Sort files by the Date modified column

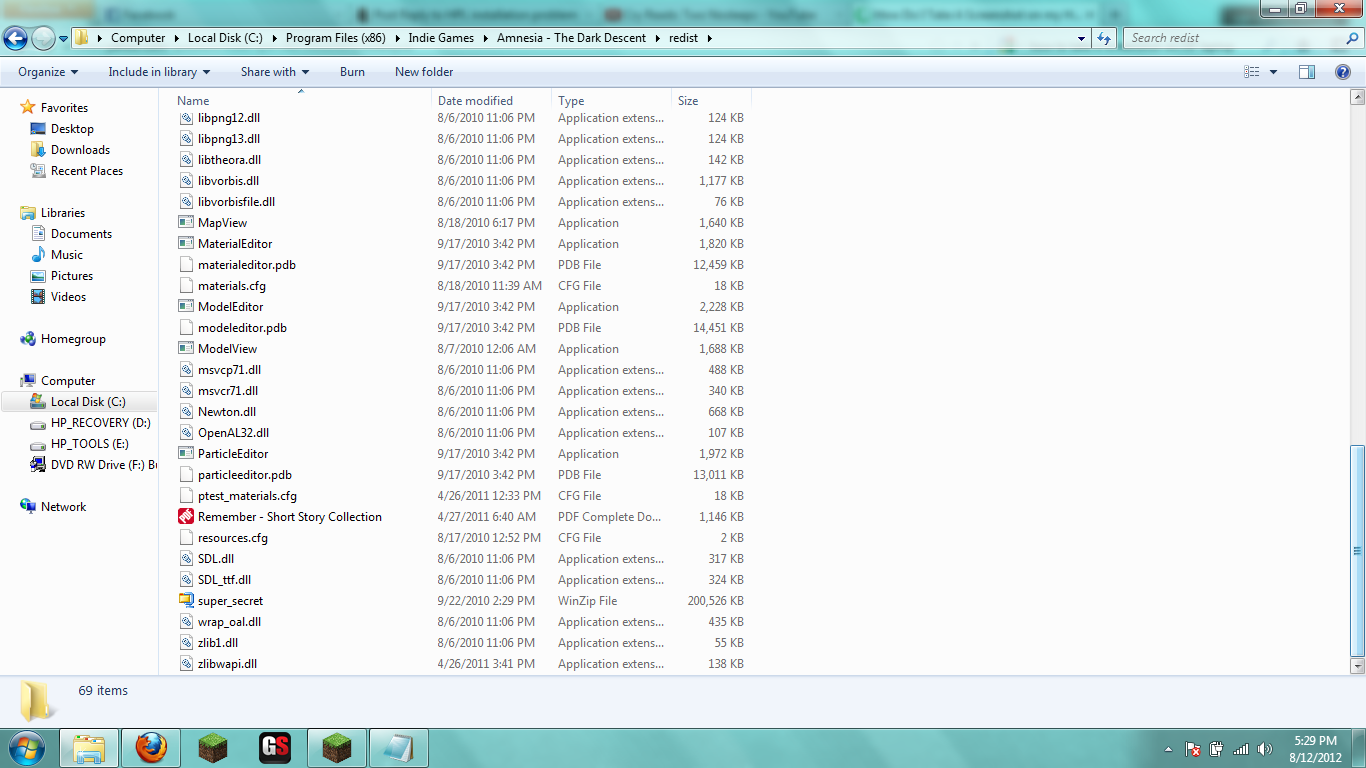475,101
